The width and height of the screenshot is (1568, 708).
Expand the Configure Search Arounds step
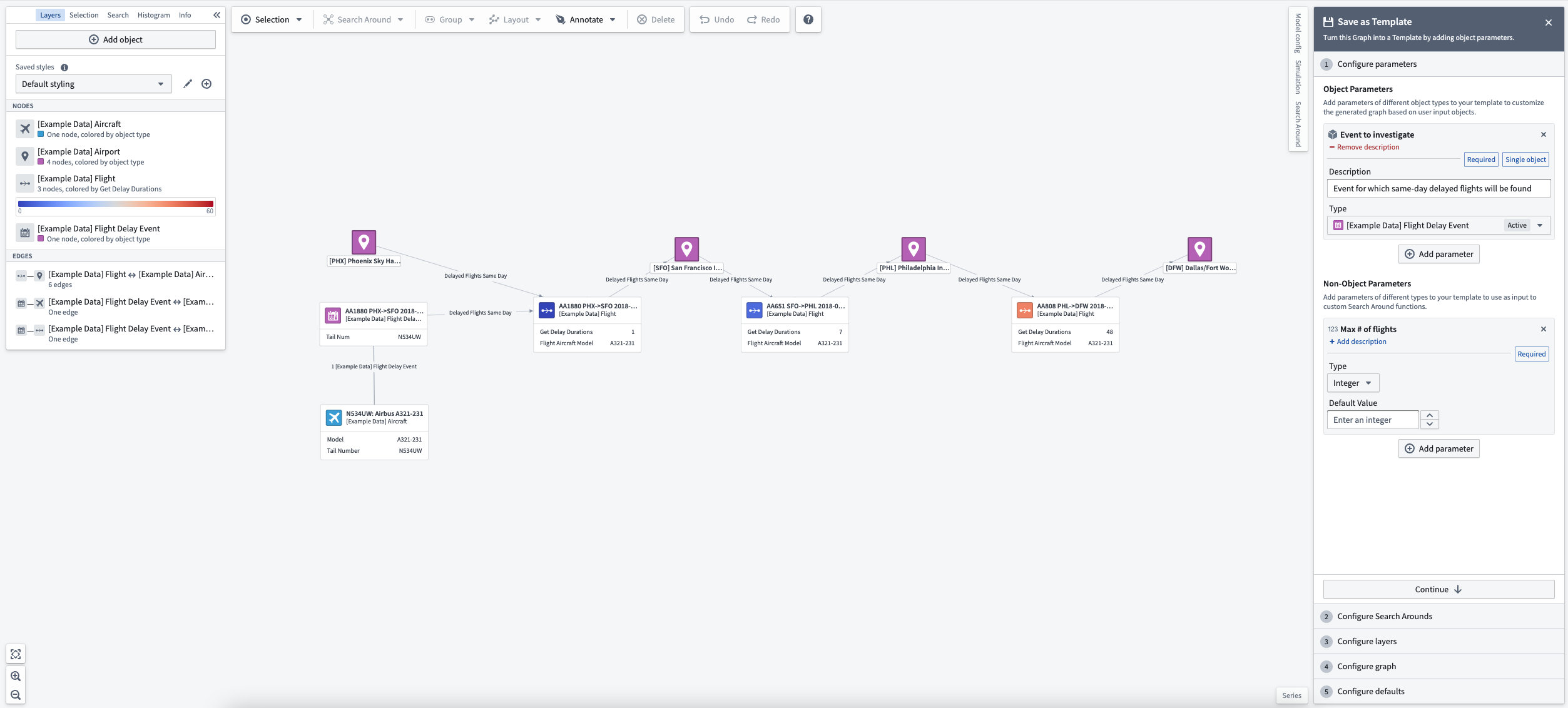(1439, 616)
